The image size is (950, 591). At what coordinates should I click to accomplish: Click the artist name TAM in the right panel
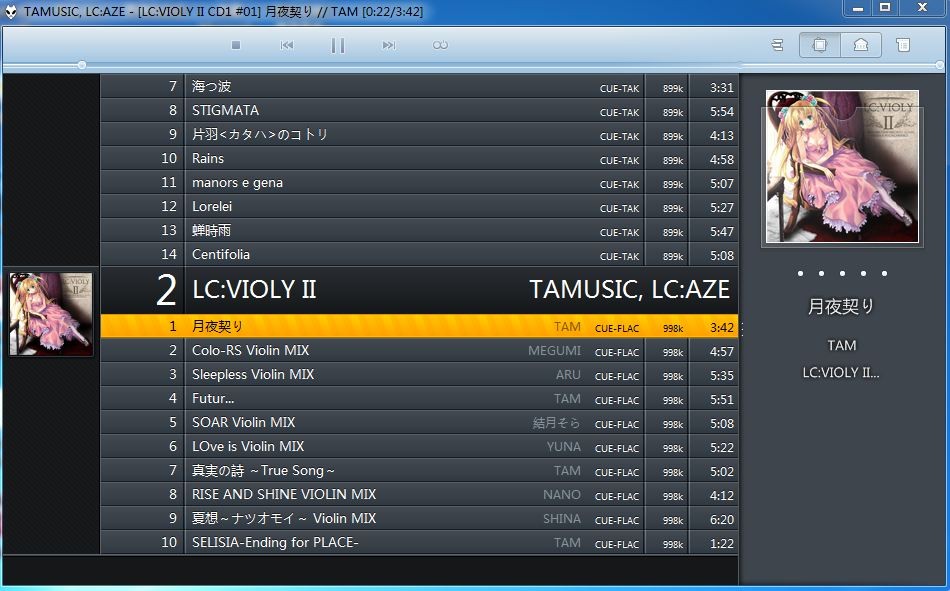pos(841,345)
